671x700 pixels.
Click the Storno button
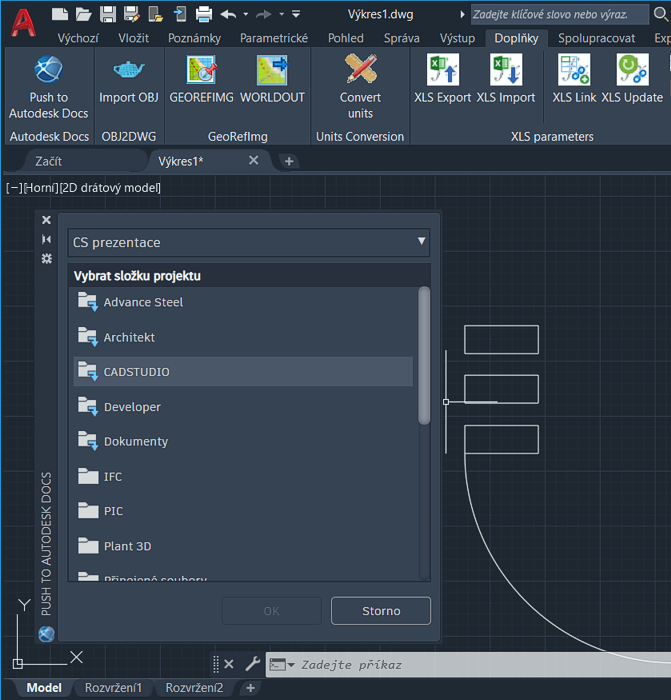[381, 611]
